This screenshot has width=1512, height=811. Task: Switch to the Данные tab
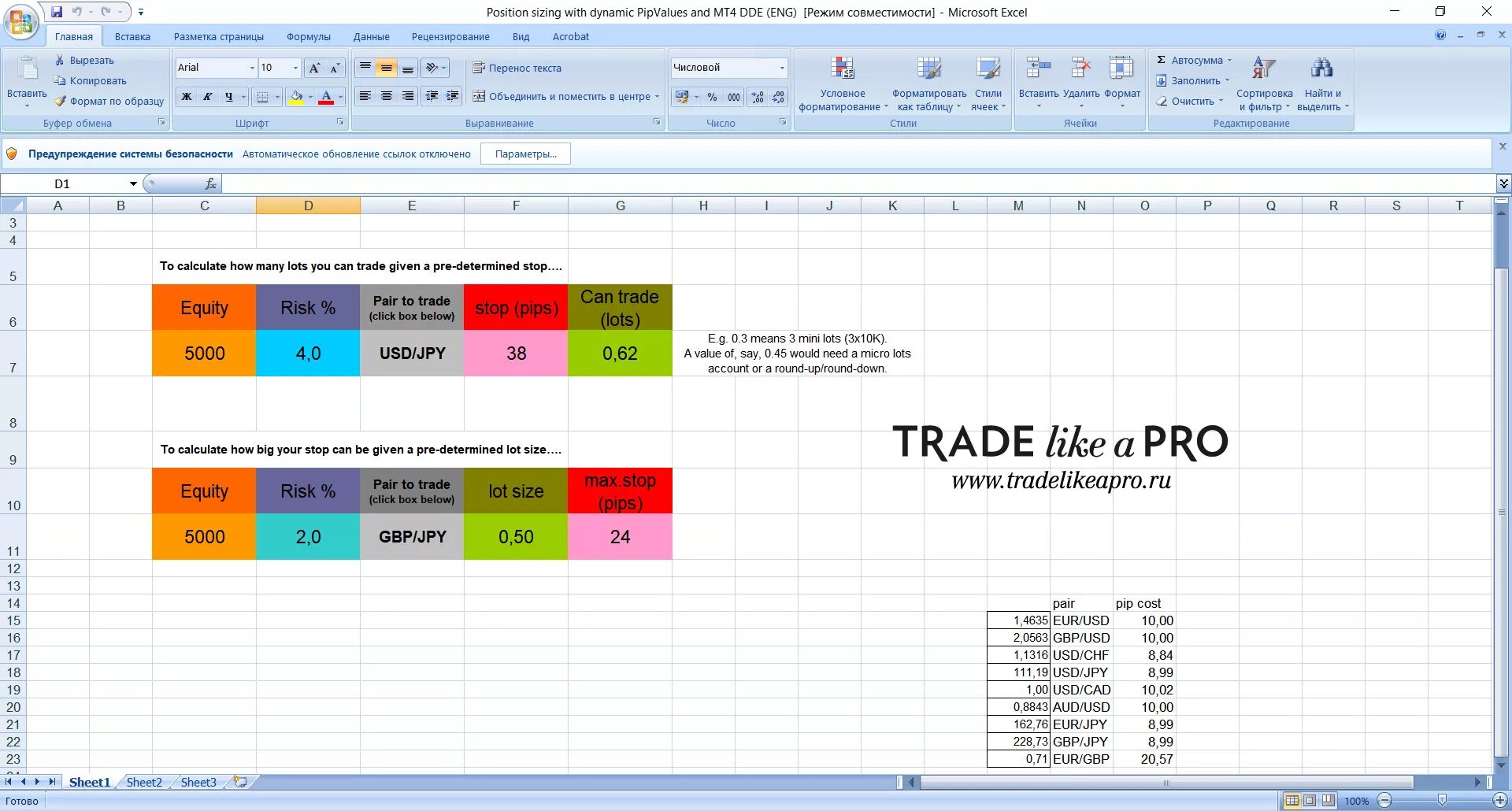371,36
